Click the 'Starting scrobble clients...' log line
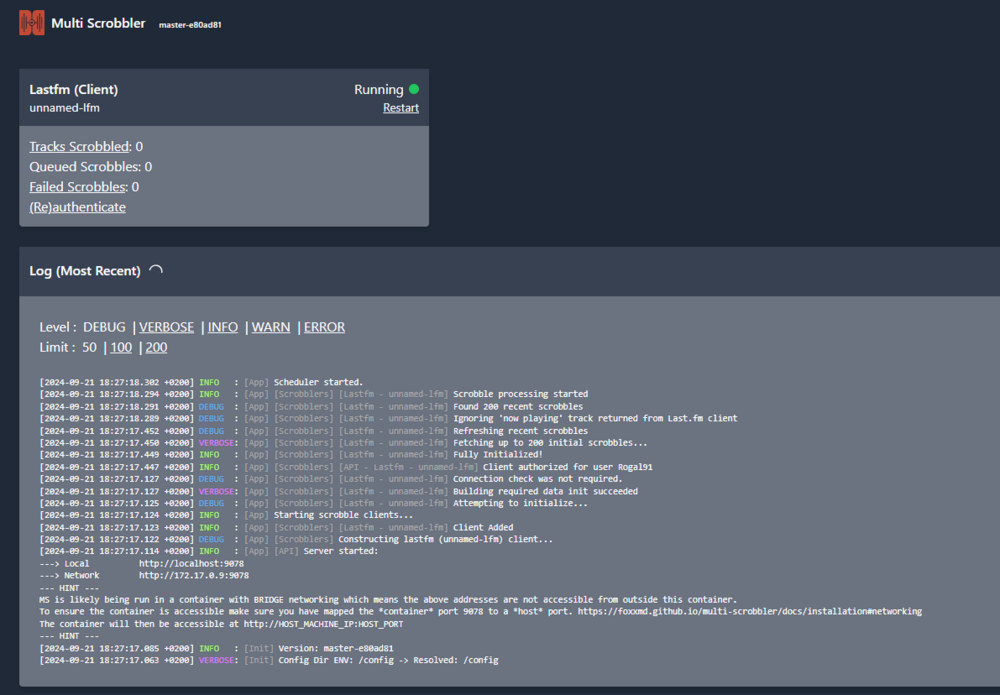 coord(226,515)
